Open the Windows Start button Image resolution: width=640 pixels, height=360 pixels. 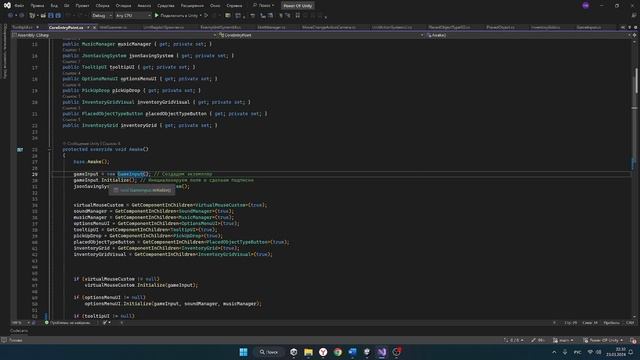coord(243,352)
